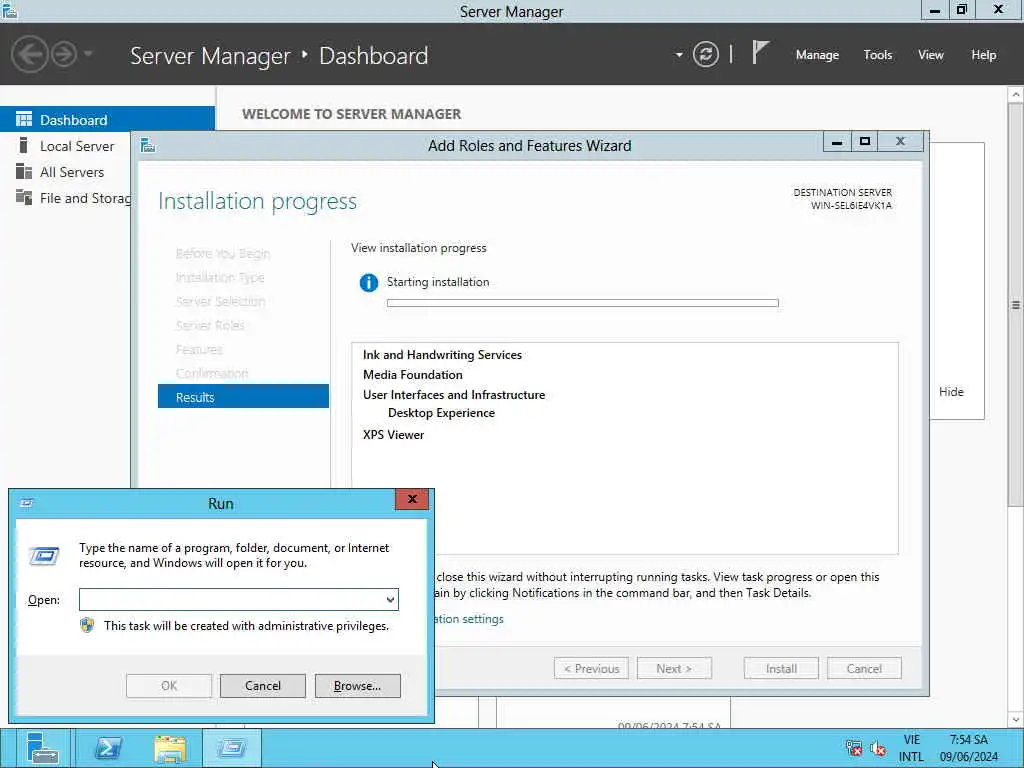Open File and Storage Services in sidebar

click(x=85, y=198)
